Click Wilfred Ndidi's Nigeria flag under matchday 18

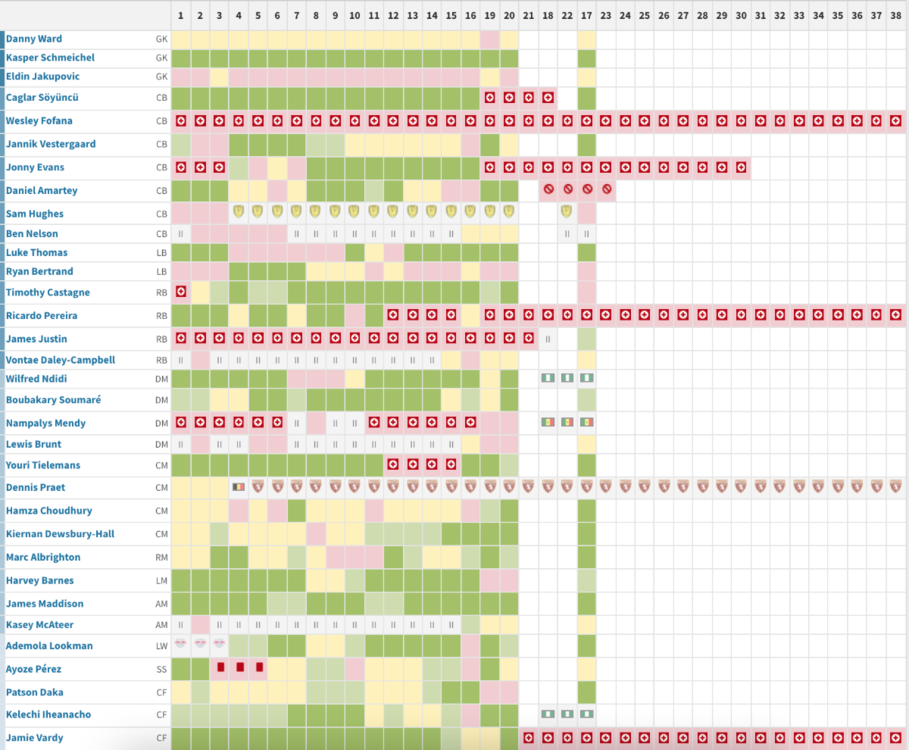tap(548, 378)
